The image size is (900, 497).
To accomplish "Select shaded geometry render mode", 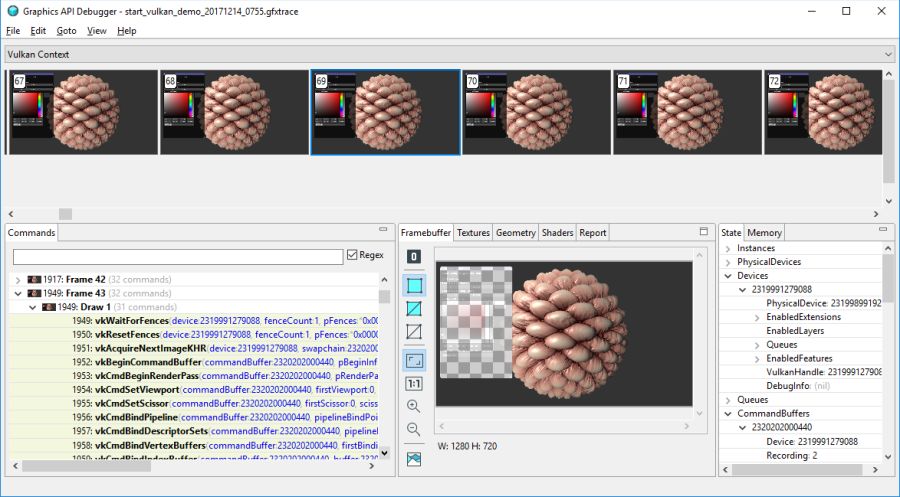I will tap(414, 285).
